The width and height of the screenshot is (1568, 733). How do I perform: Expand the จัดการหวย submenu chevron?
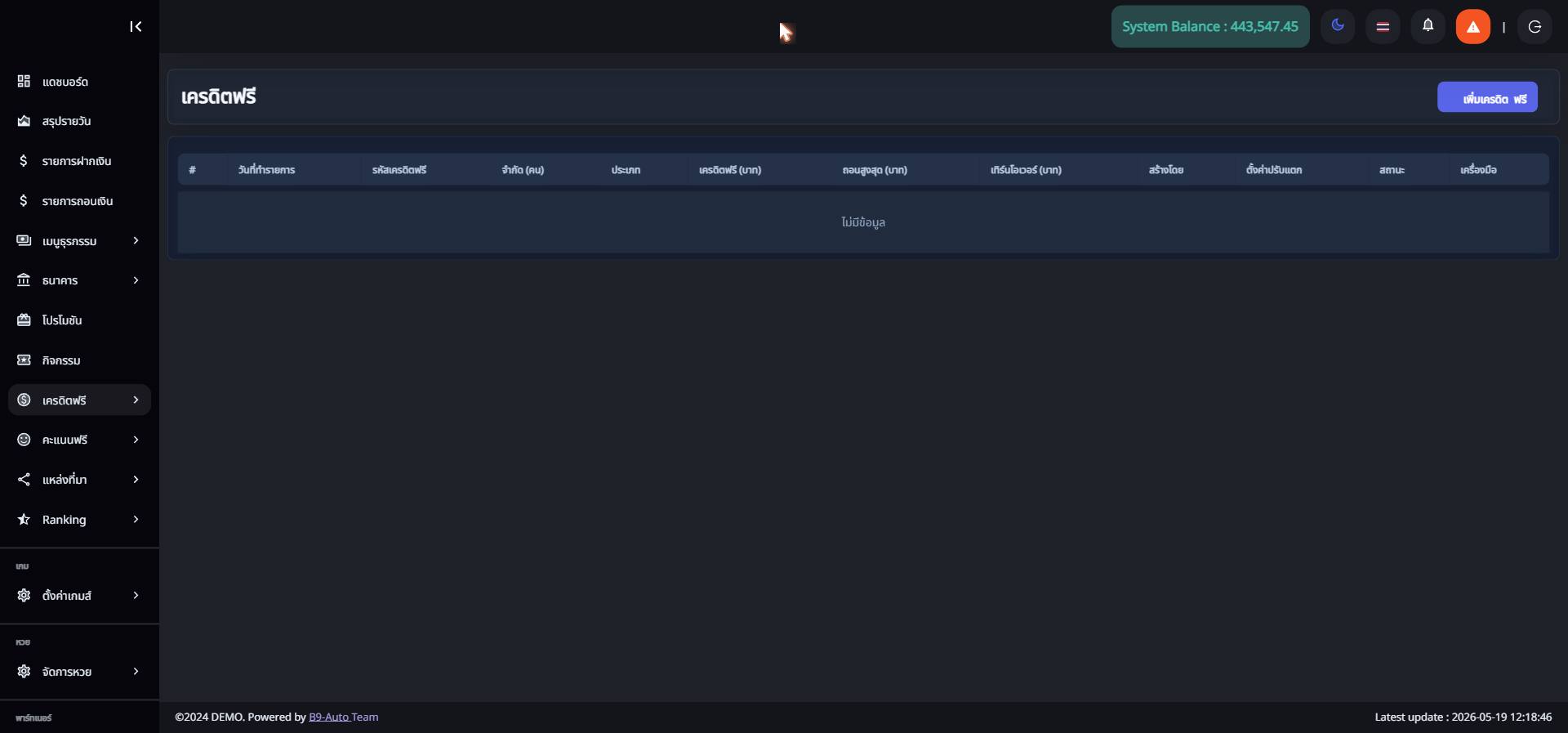(136, 672)
